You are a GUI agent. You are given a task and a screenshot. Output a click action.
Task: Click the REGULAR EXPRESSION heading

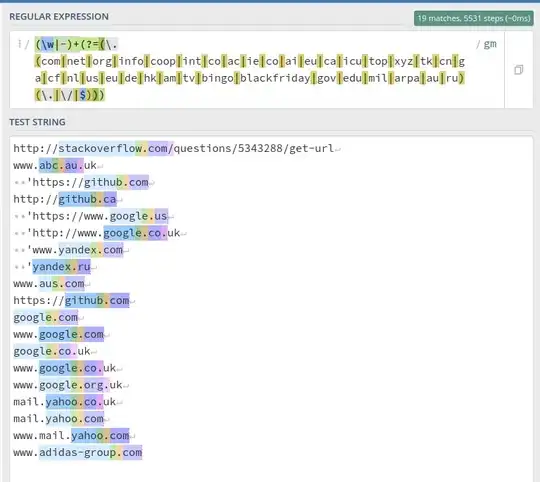[x=59, y=17]
